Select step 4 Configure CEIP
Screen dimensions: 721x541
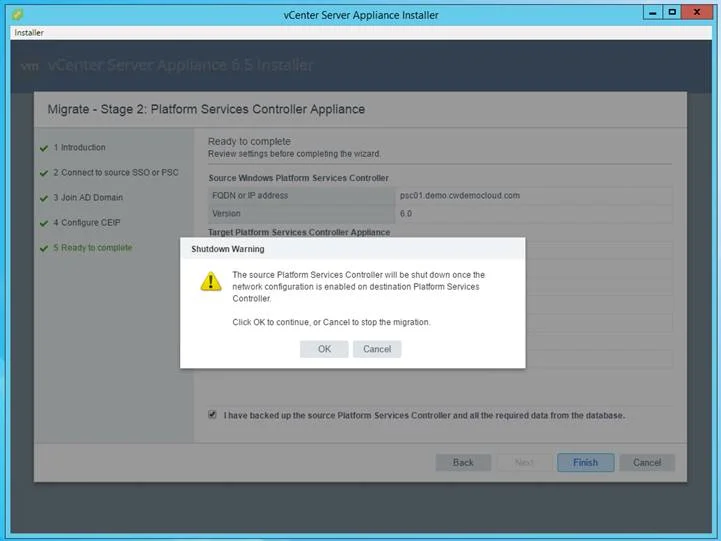86,222
